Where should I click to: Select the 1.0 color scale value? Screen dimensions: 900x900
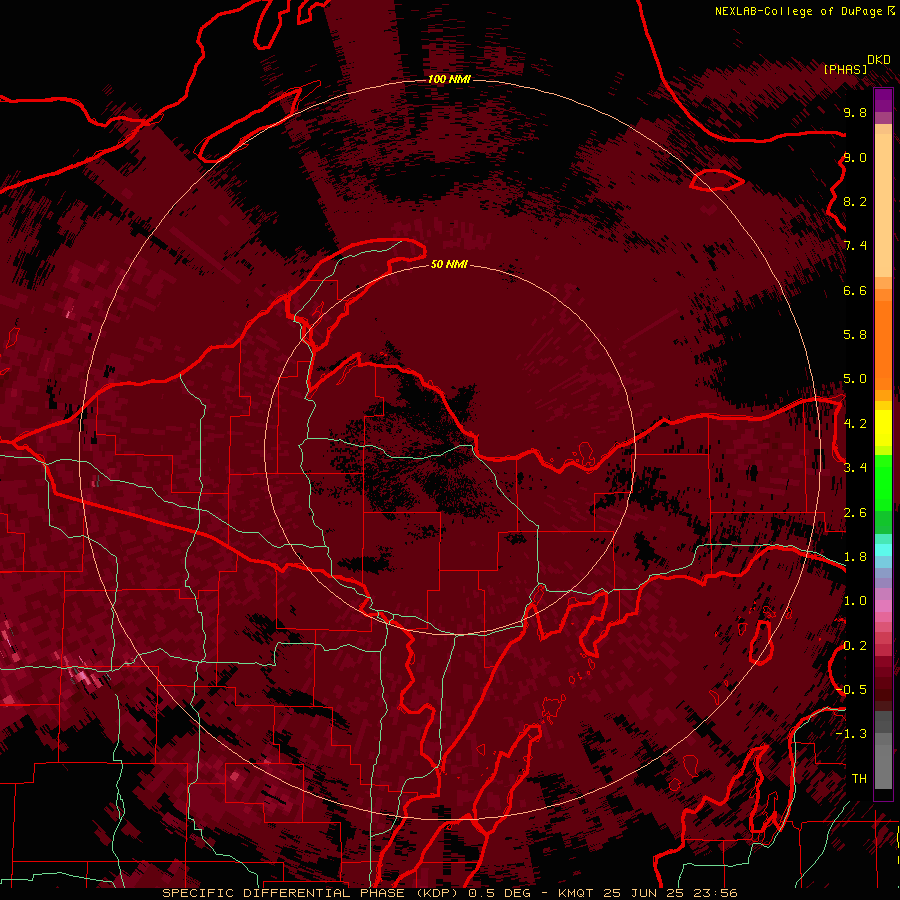pos(855,601)
